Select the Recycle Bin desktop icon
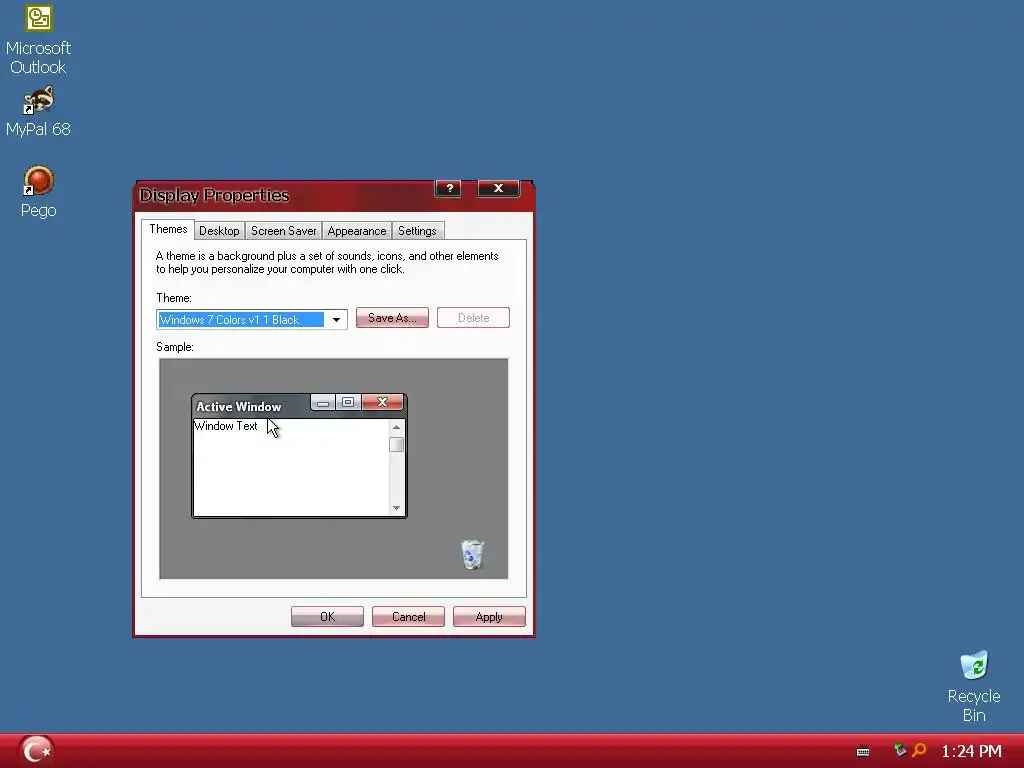 (x=974, y=686)
